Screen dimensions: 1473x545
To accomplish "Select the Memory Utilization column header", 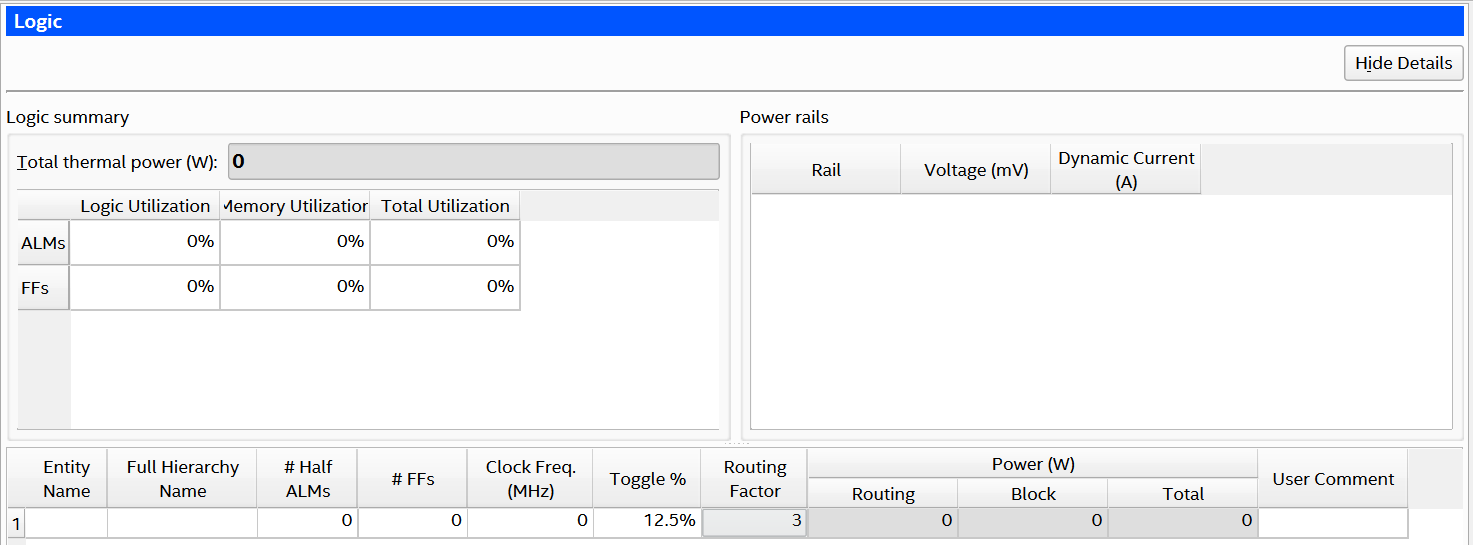I will tap(295, 206).
